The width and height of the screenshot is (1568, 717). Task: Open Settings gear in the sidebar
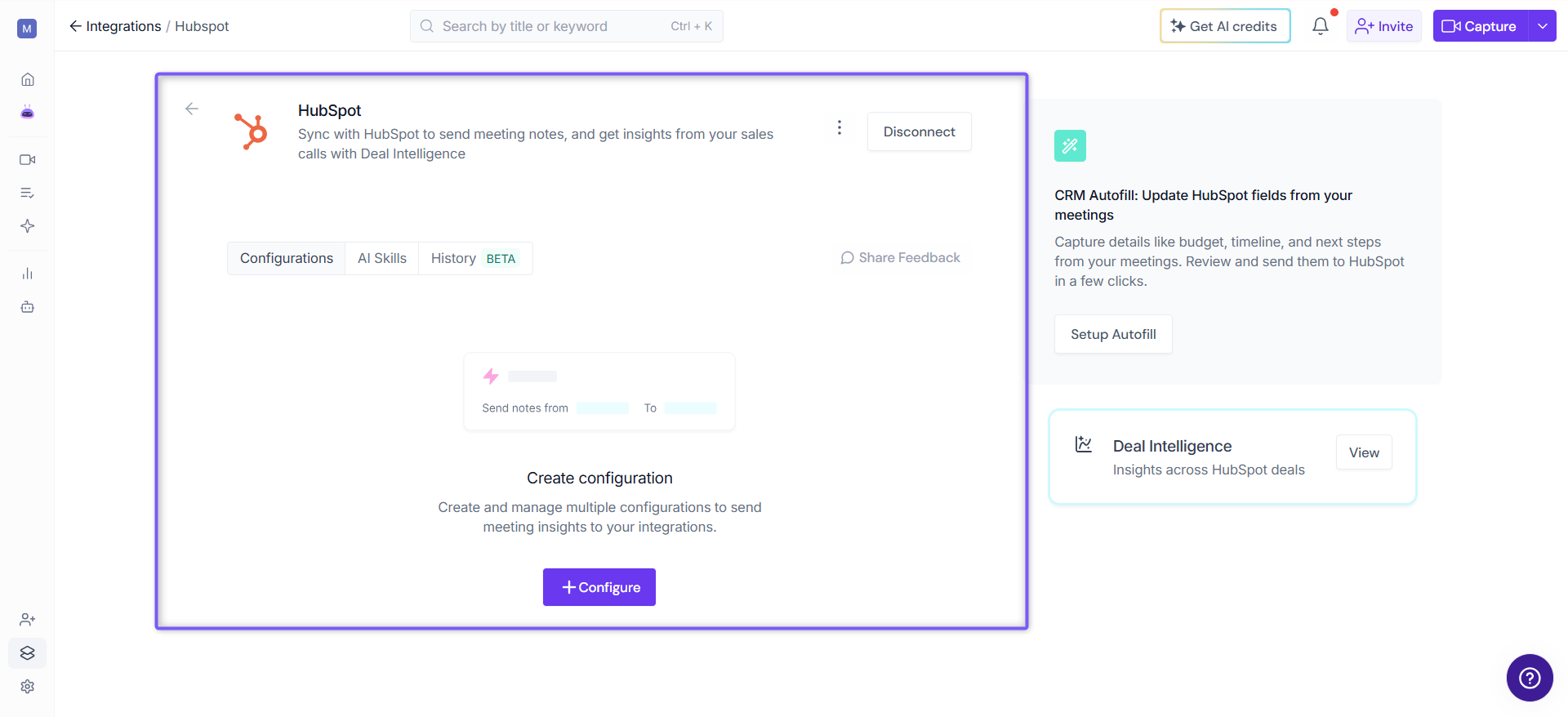28,687
